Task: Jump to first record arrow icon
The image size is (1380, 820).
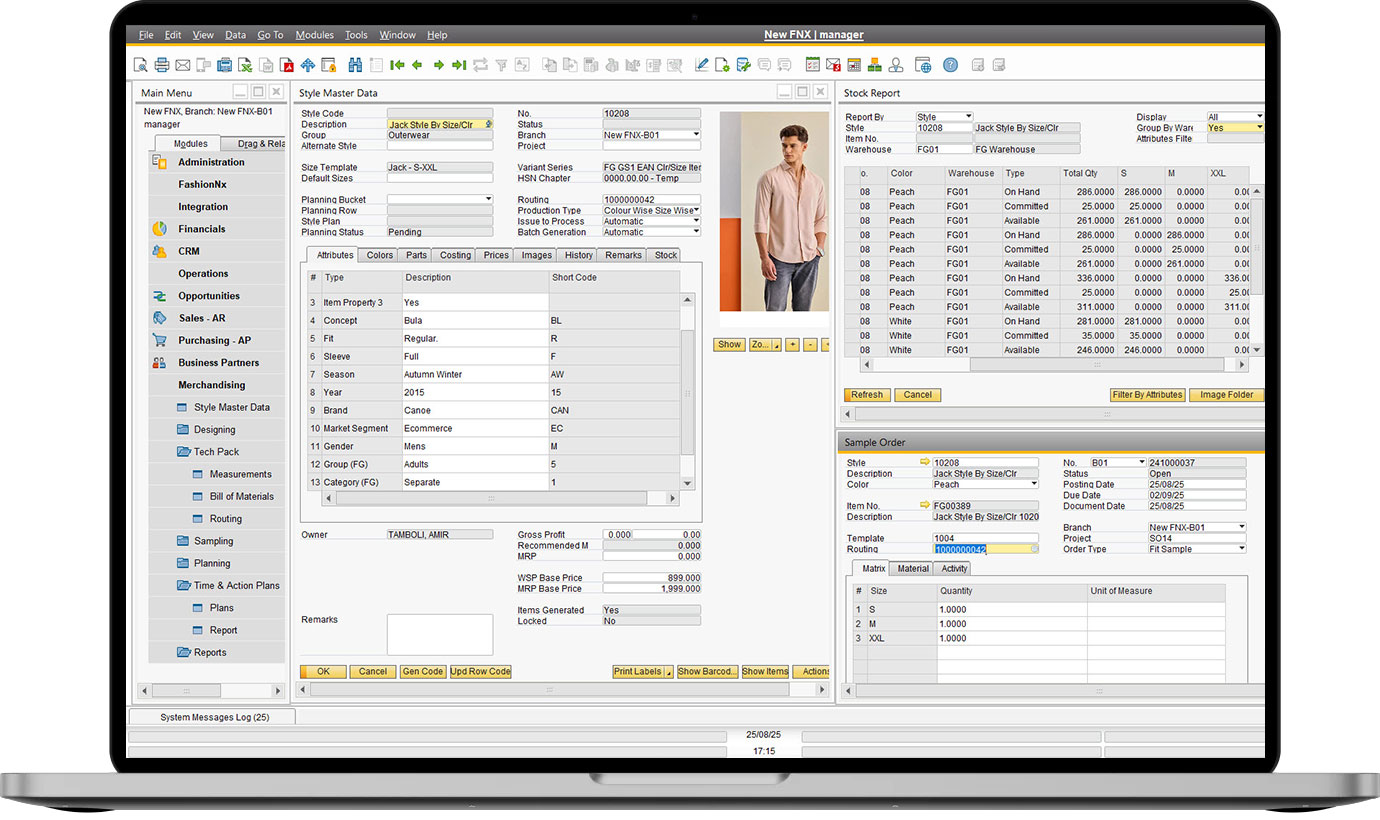Action: 397,65
